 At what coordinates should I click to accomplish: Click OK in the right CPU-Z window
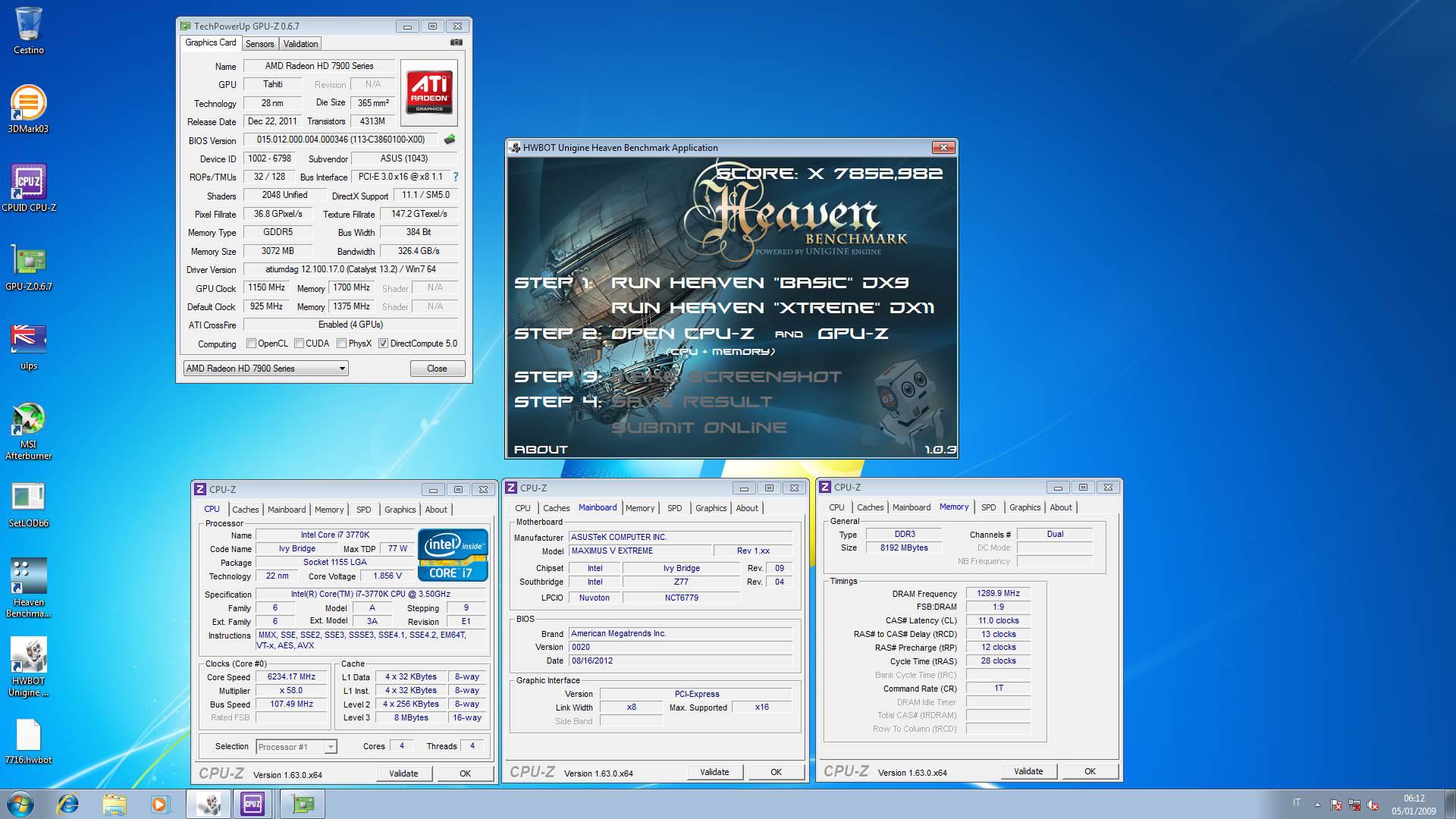click(1090, 771)
